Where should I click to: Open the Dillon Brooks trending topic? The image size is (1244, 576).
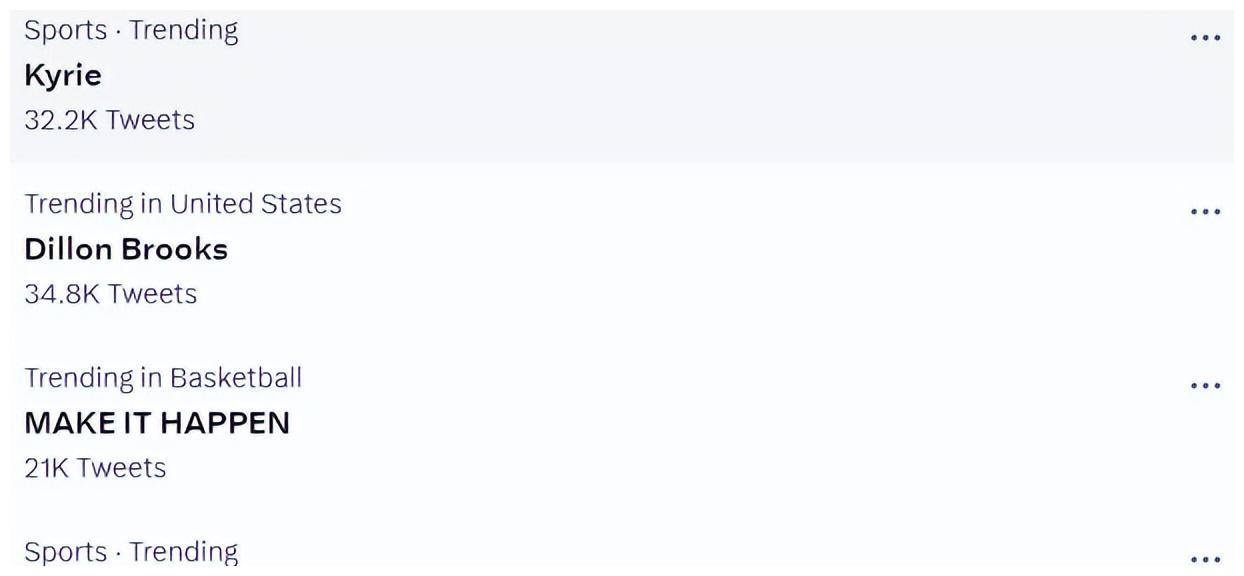point(126,249)
